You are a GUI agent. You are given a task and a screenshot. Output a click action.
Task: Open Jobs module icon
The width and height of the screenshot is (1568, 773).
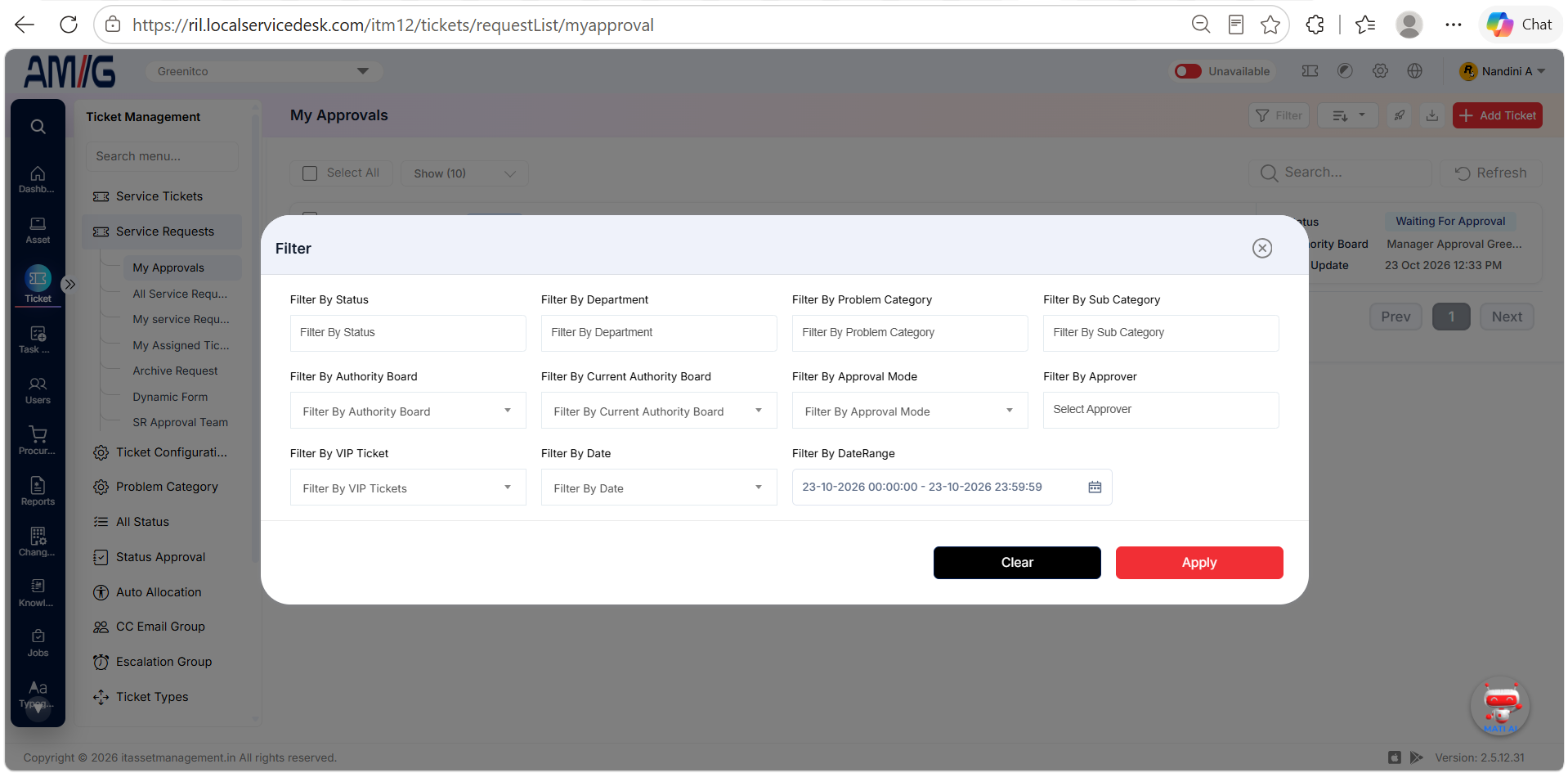[38, 643]
